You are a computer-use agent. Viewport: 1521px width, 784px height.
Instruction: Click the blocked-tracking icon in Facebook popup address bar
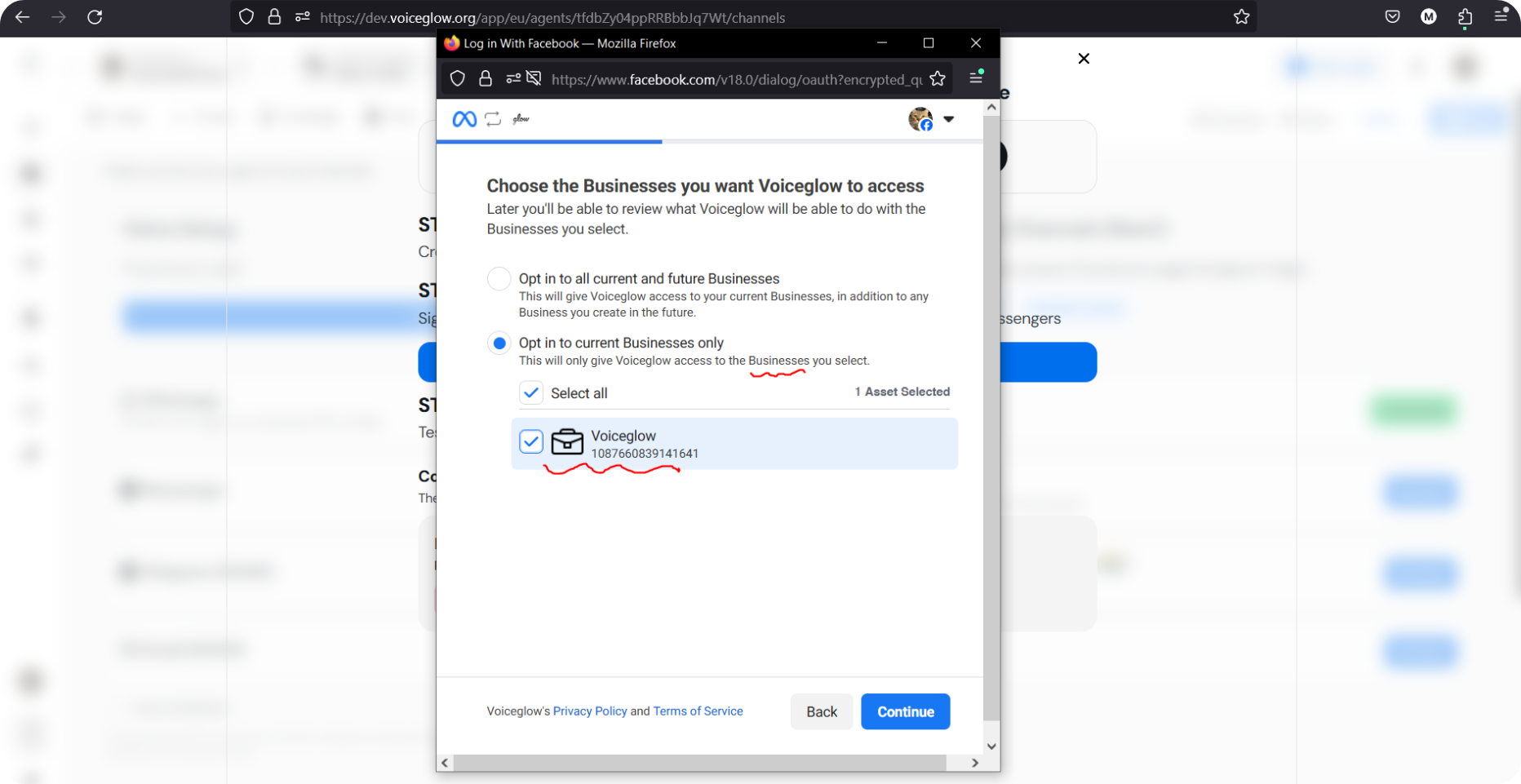tap(534, 78)
